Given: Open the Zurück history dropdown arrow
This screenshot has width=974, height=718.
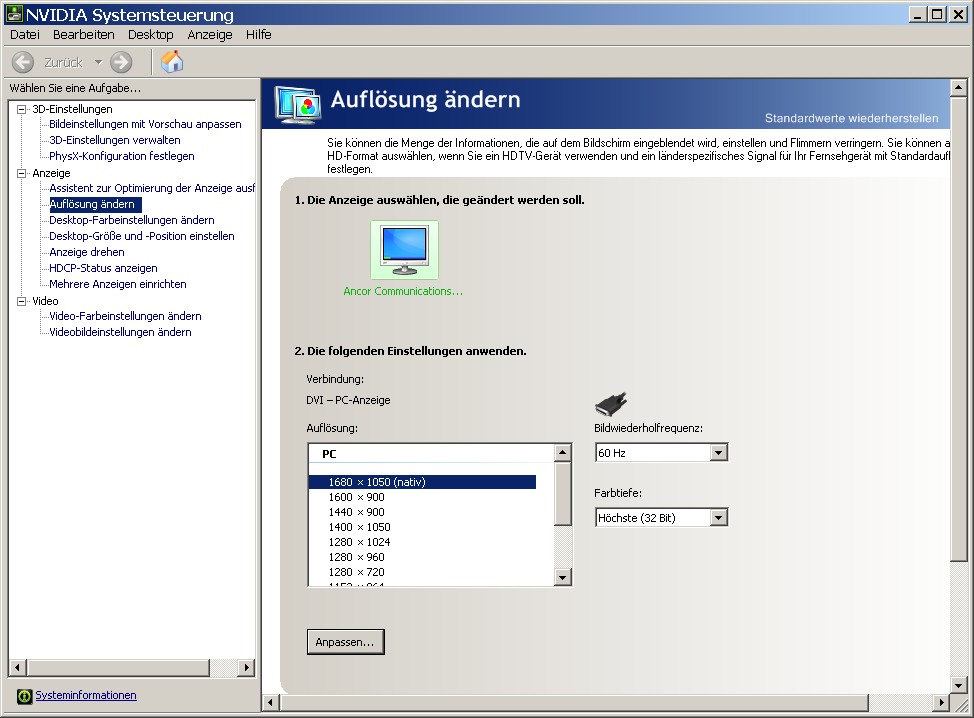Looking at the screenshot, I should point(98,62).
